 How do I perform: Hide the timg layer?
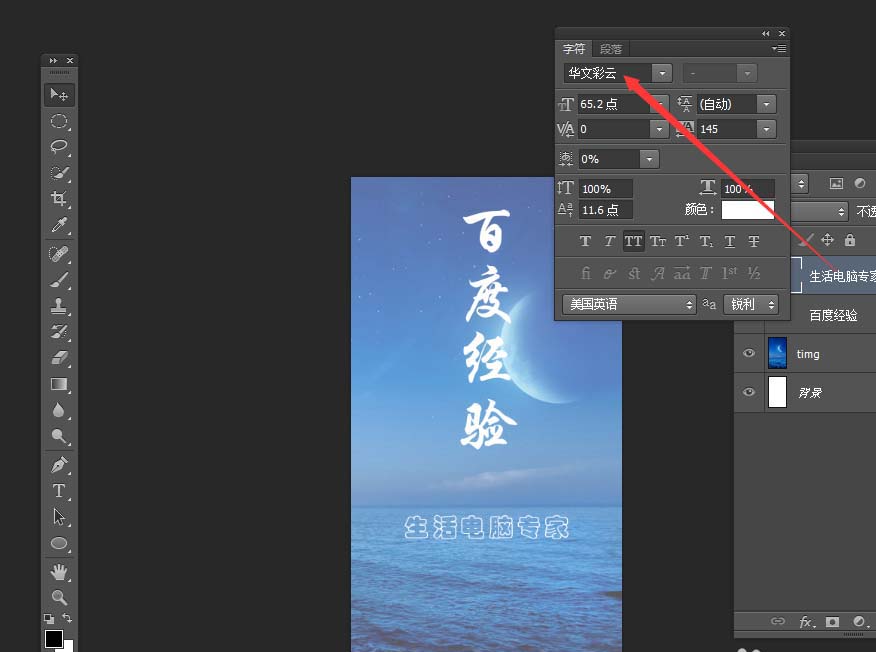pos(749,353)
